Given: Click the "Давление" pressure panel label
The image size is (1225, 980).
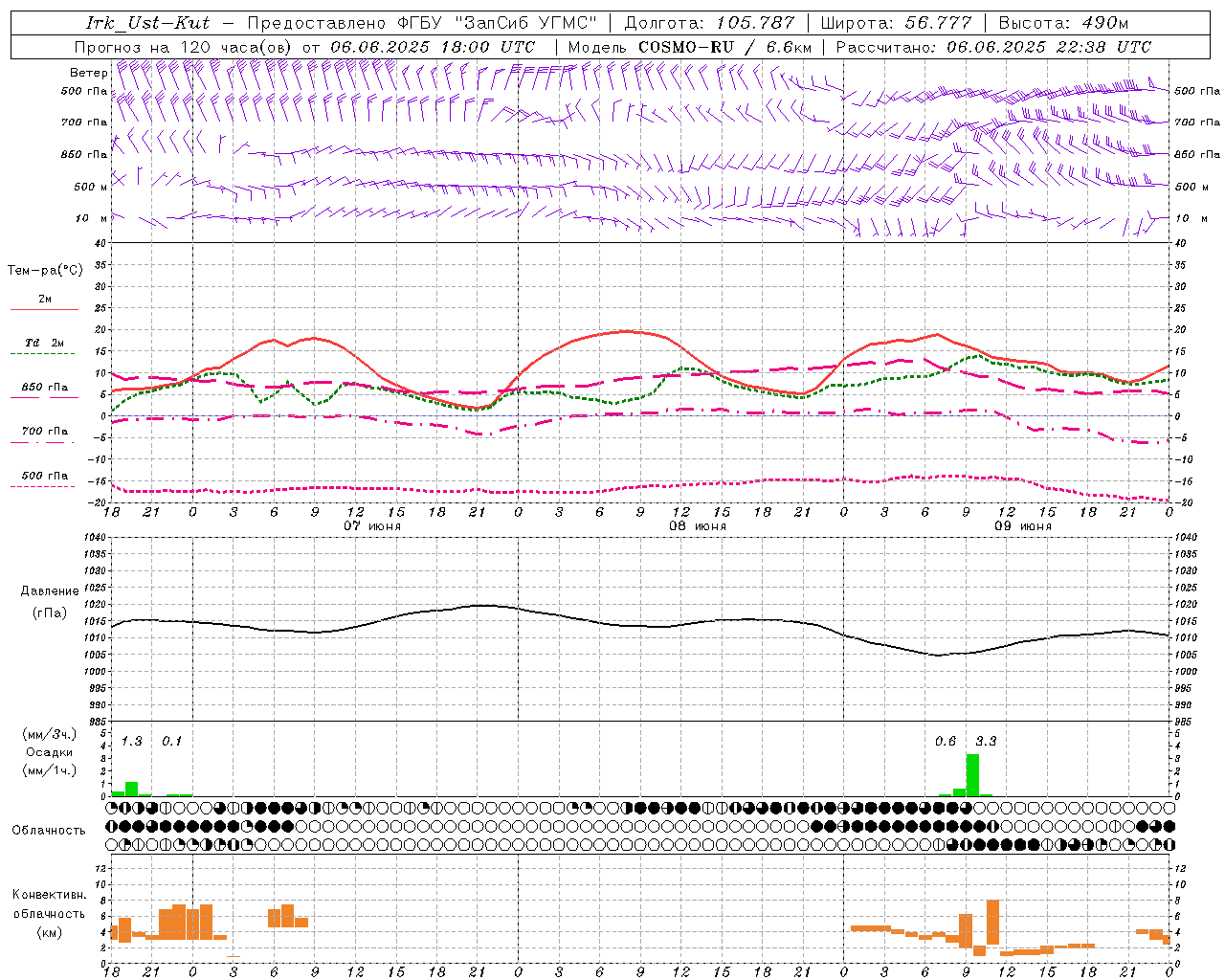Looking at the screenshot, I should [50, 591].
